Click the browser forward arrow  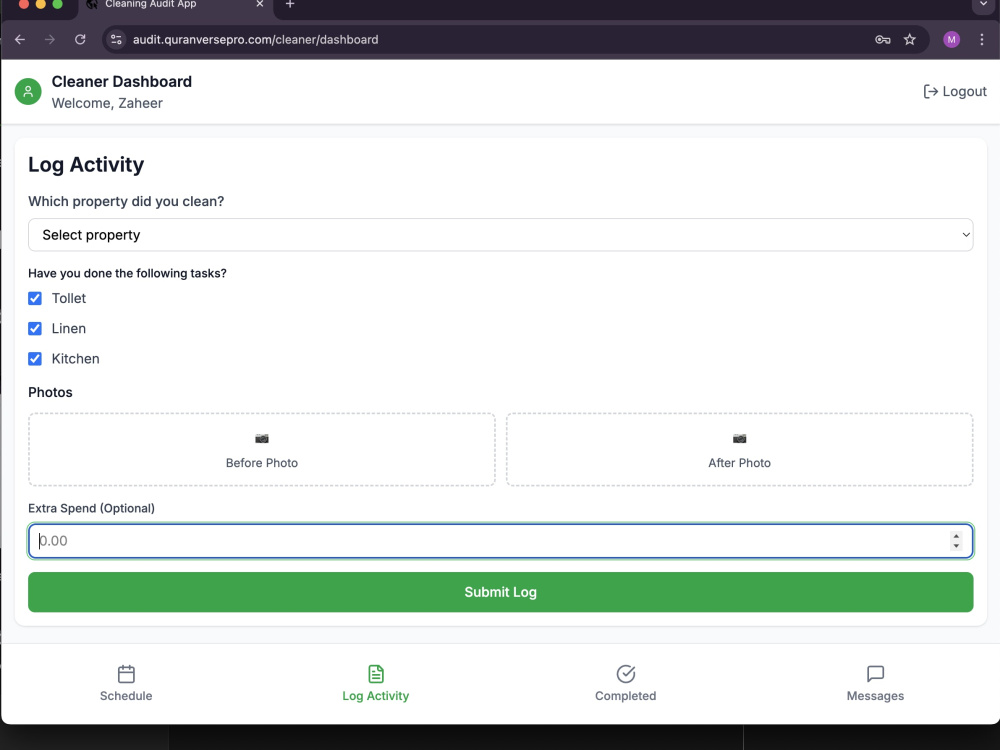(50, 40)
